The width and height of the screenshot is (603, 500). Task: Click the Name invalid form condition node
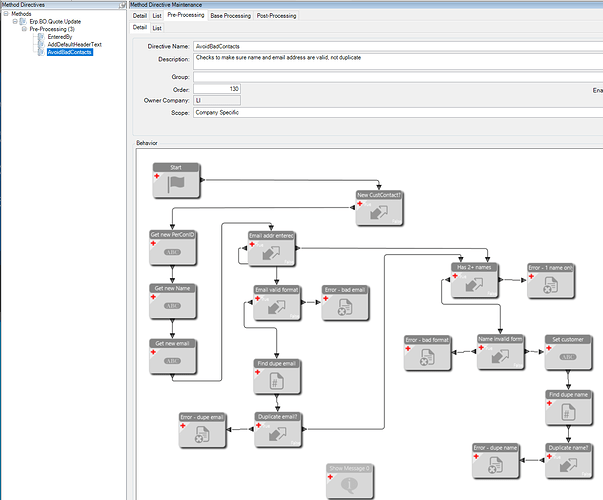(500, 352)
